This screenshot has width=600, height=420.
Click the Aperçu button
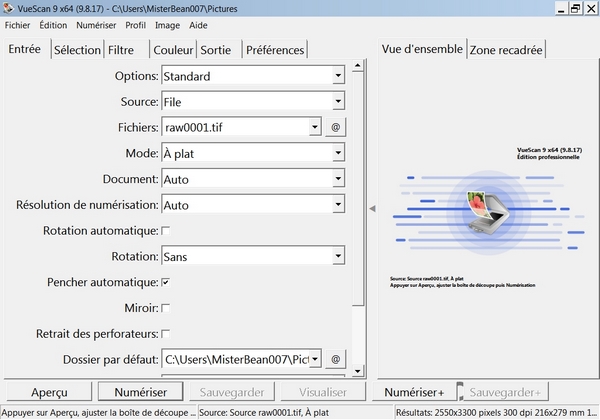(x=49, y=392)
